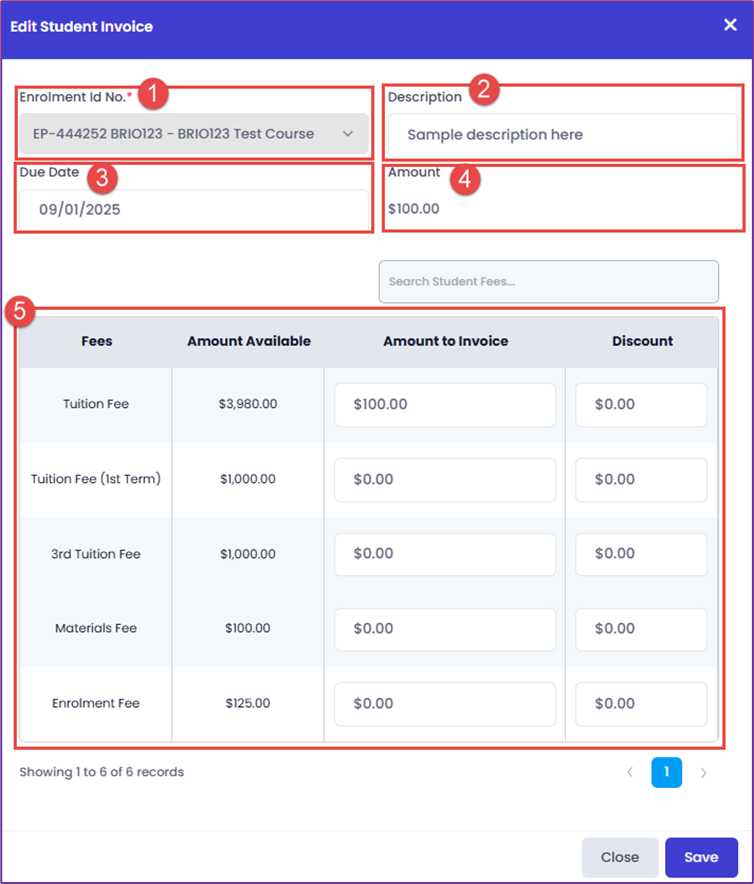Edit Enrolment Fee discount field
This screenshot has width=754, height=884.
641,704
